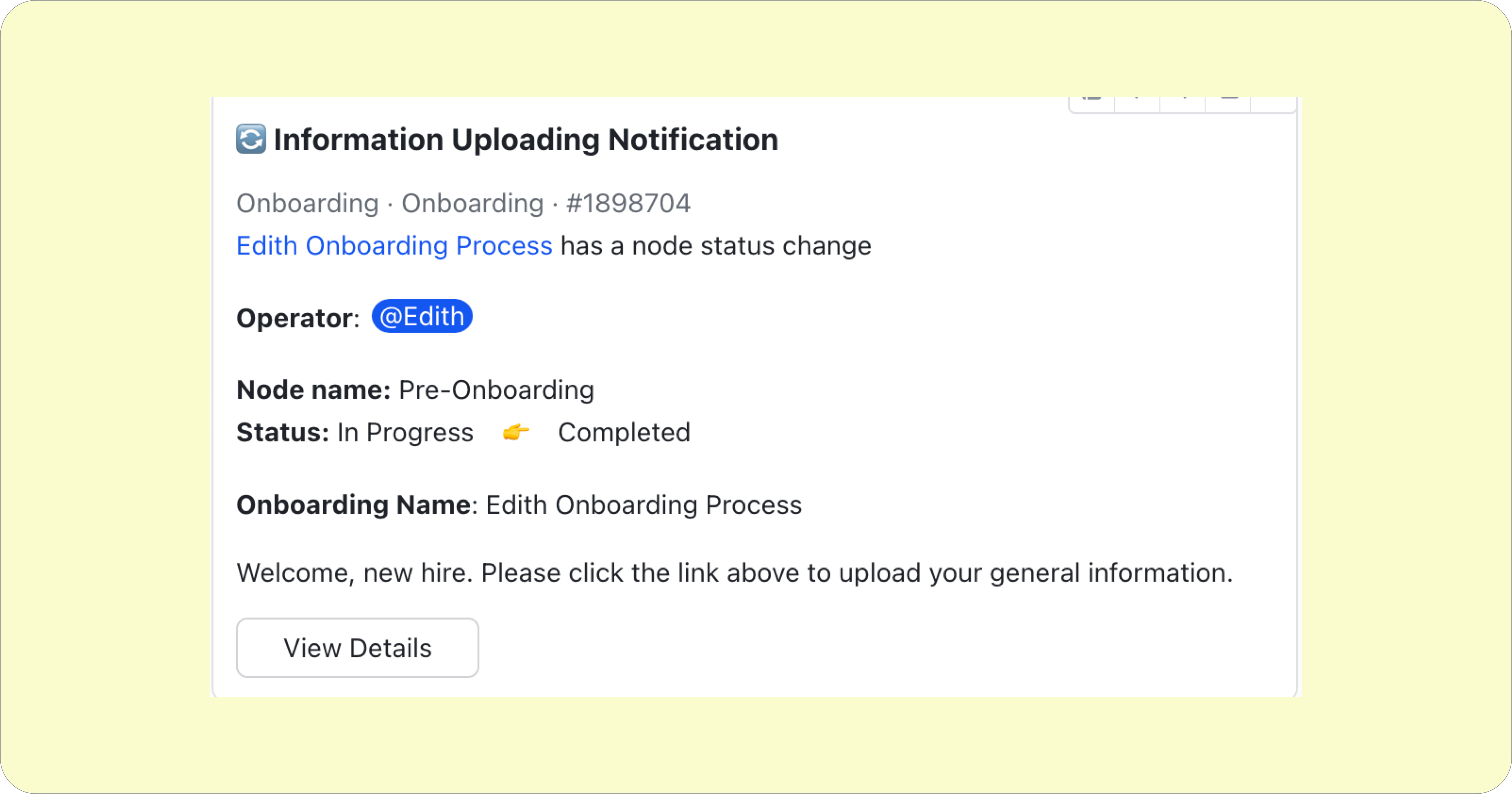Click the @Edith operator mention tag
Screen dimensions: 1512x794
[422, 316]
